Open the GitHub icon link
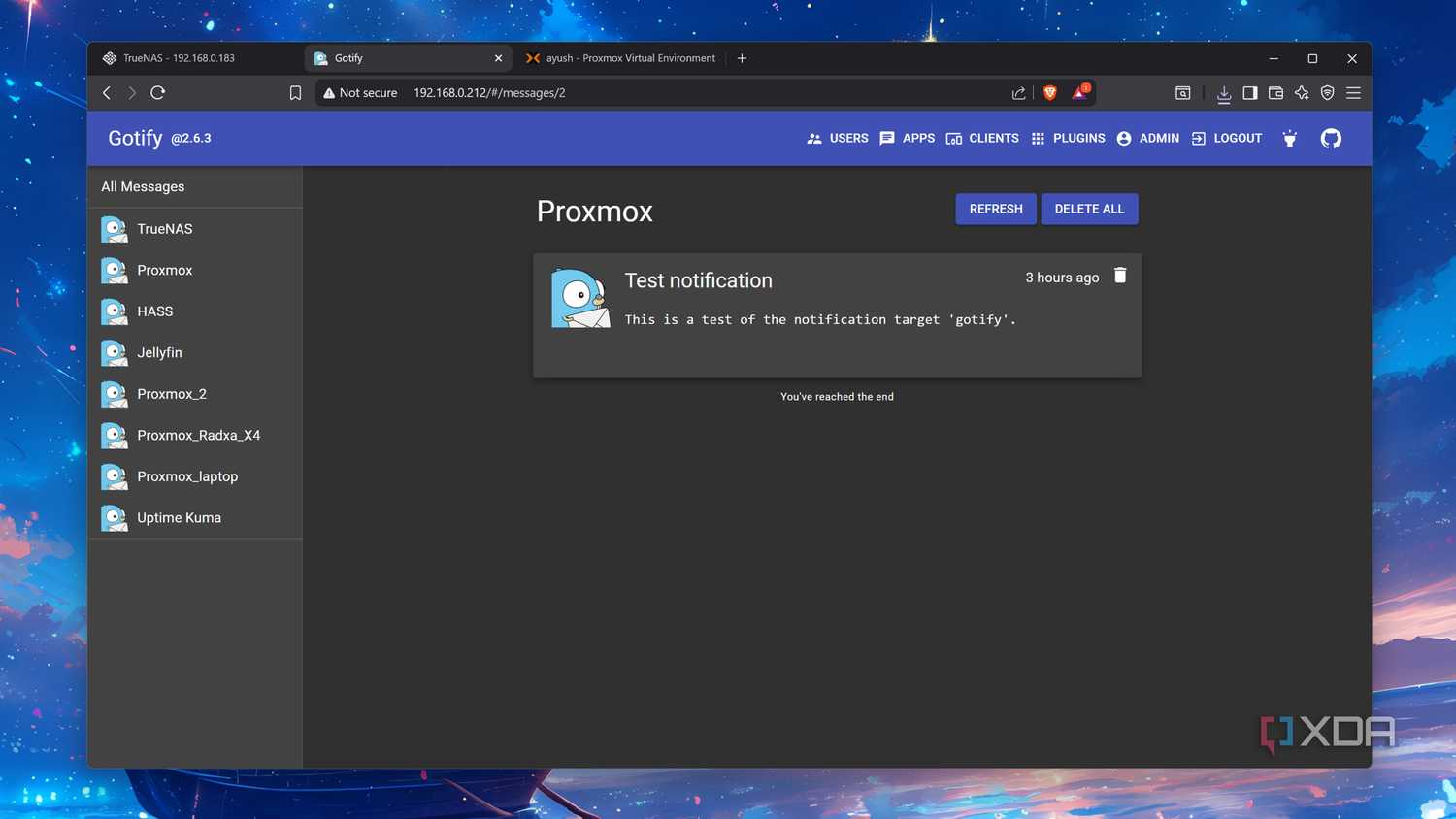 (1331, 139)
